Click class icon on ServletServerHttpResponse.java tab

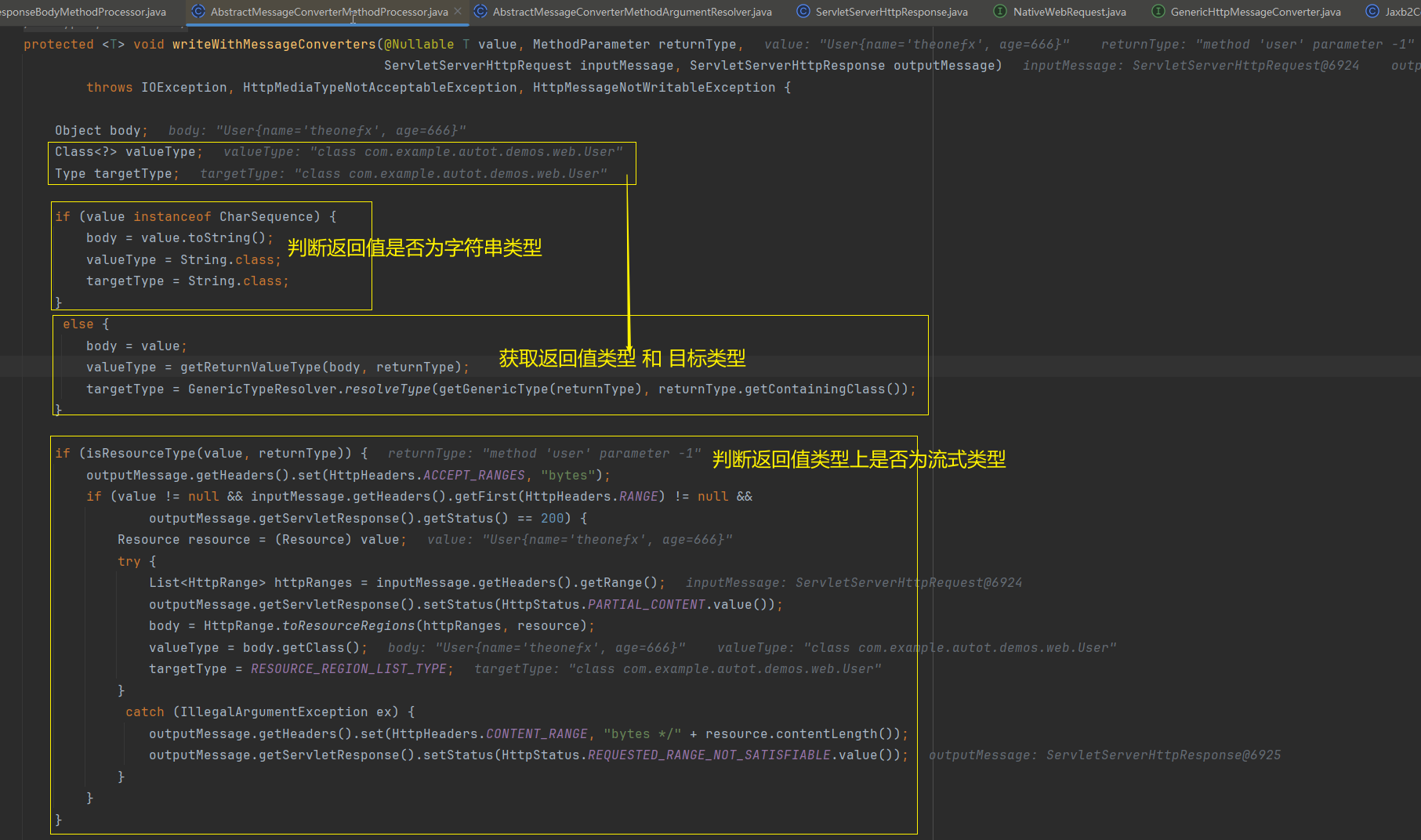click(803, 12)
